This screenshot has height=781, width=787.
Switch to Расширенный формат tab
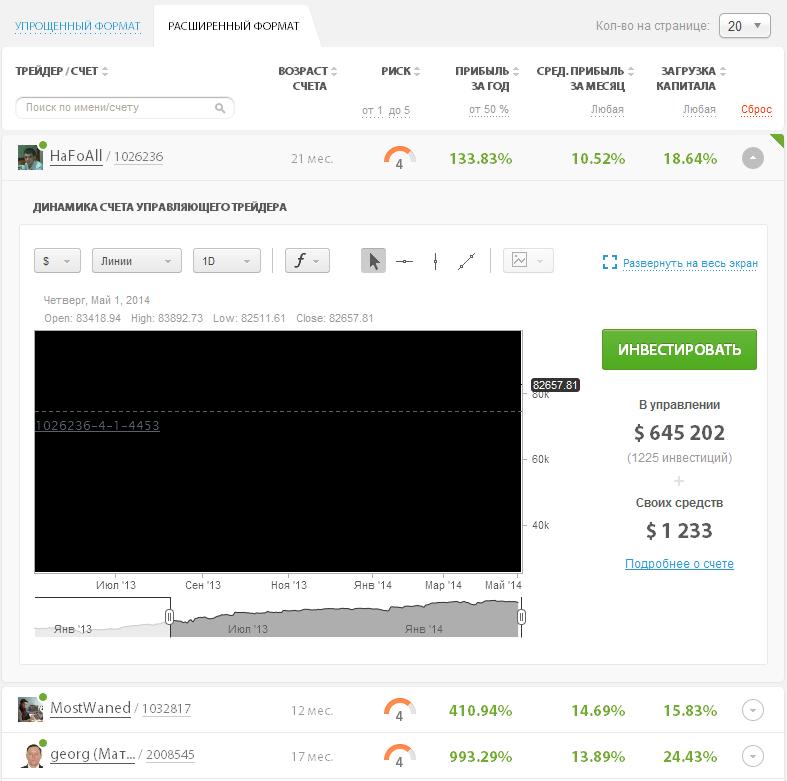(233, 26)
